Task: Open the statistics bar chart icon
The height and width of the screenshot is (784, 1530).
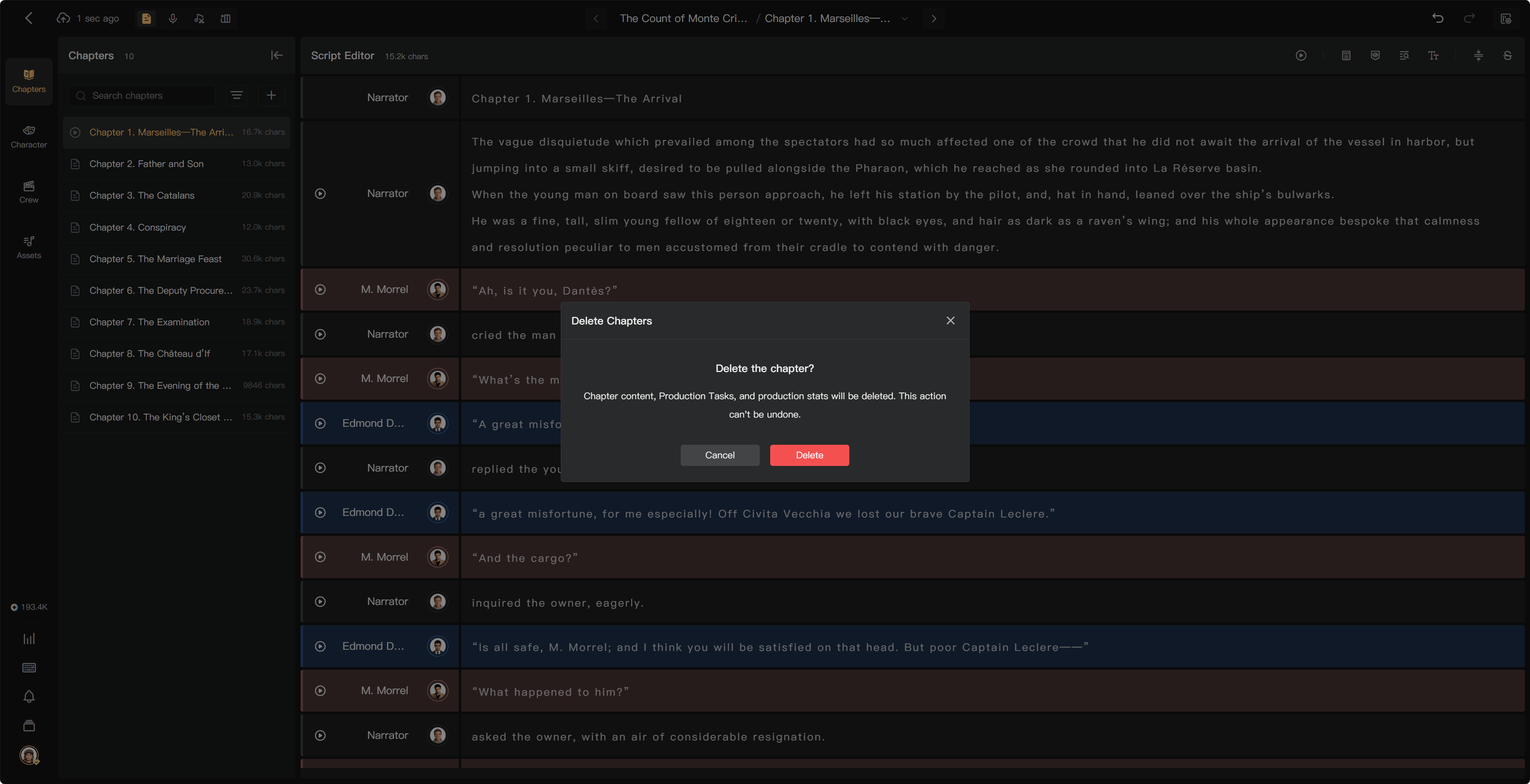Action: (x=28, y=639)
